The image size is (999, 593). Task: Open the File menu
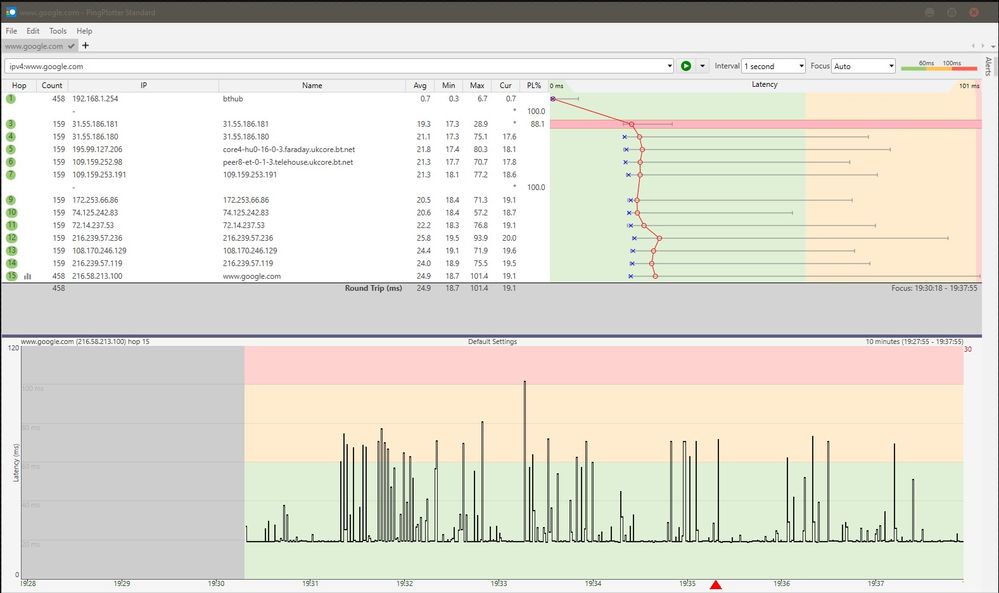[x=11, y=31]
